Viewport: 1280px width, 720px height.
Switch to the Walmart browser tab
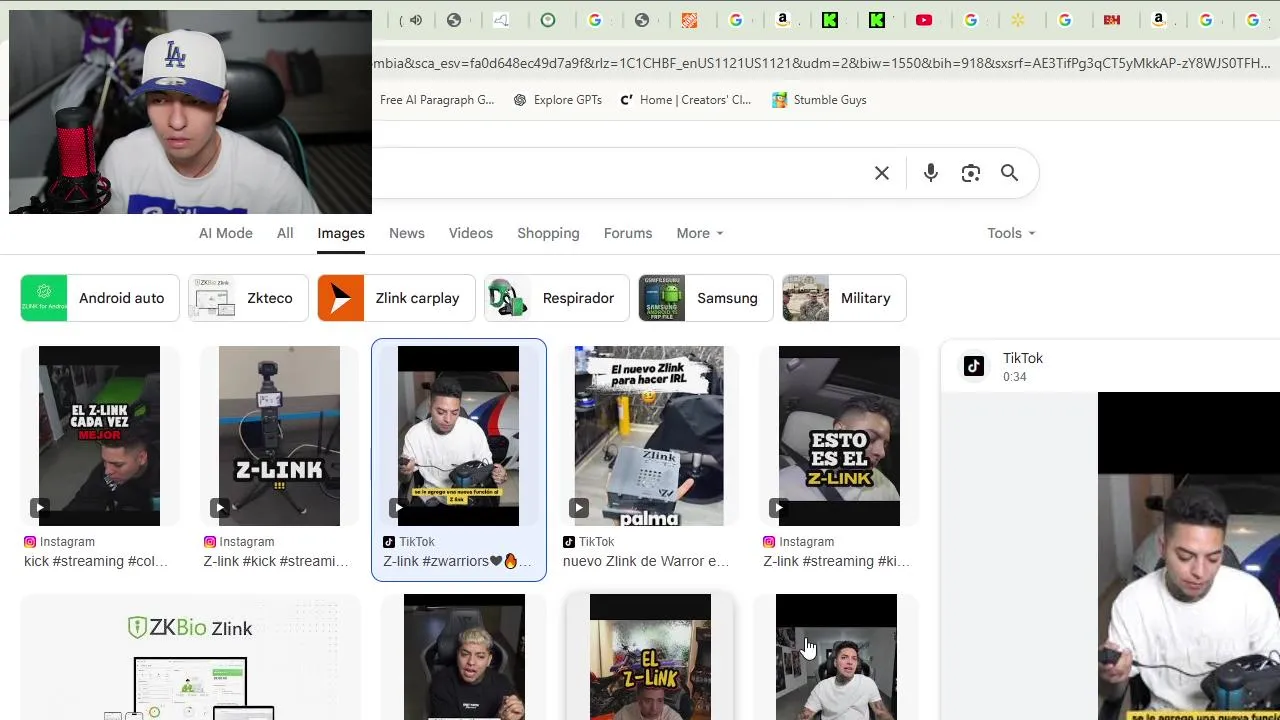[1018, 20]
